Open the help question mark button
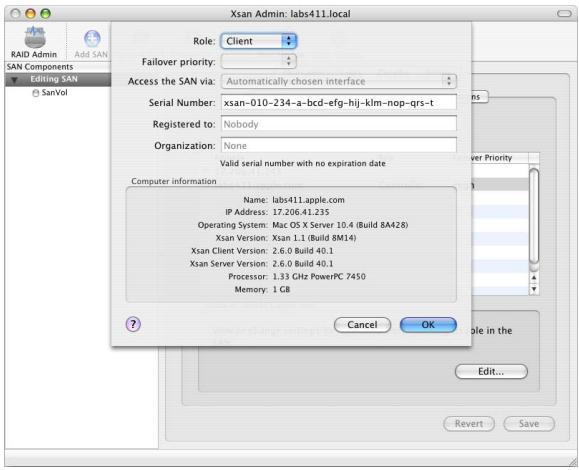 [133, 324]
